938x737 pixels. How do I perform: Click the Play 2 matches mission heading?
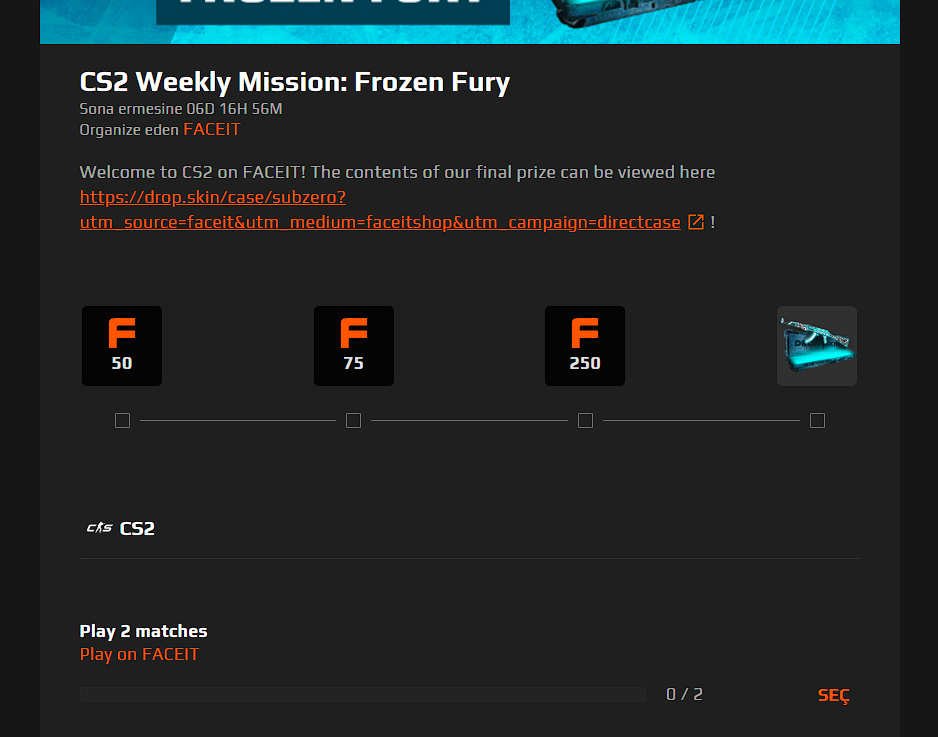pos(144,631)
